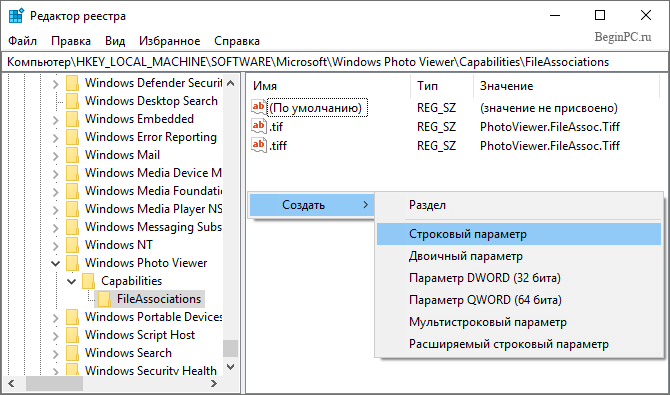Expand the Windows NT node
The image size is (670, 395).
[56, 245]
